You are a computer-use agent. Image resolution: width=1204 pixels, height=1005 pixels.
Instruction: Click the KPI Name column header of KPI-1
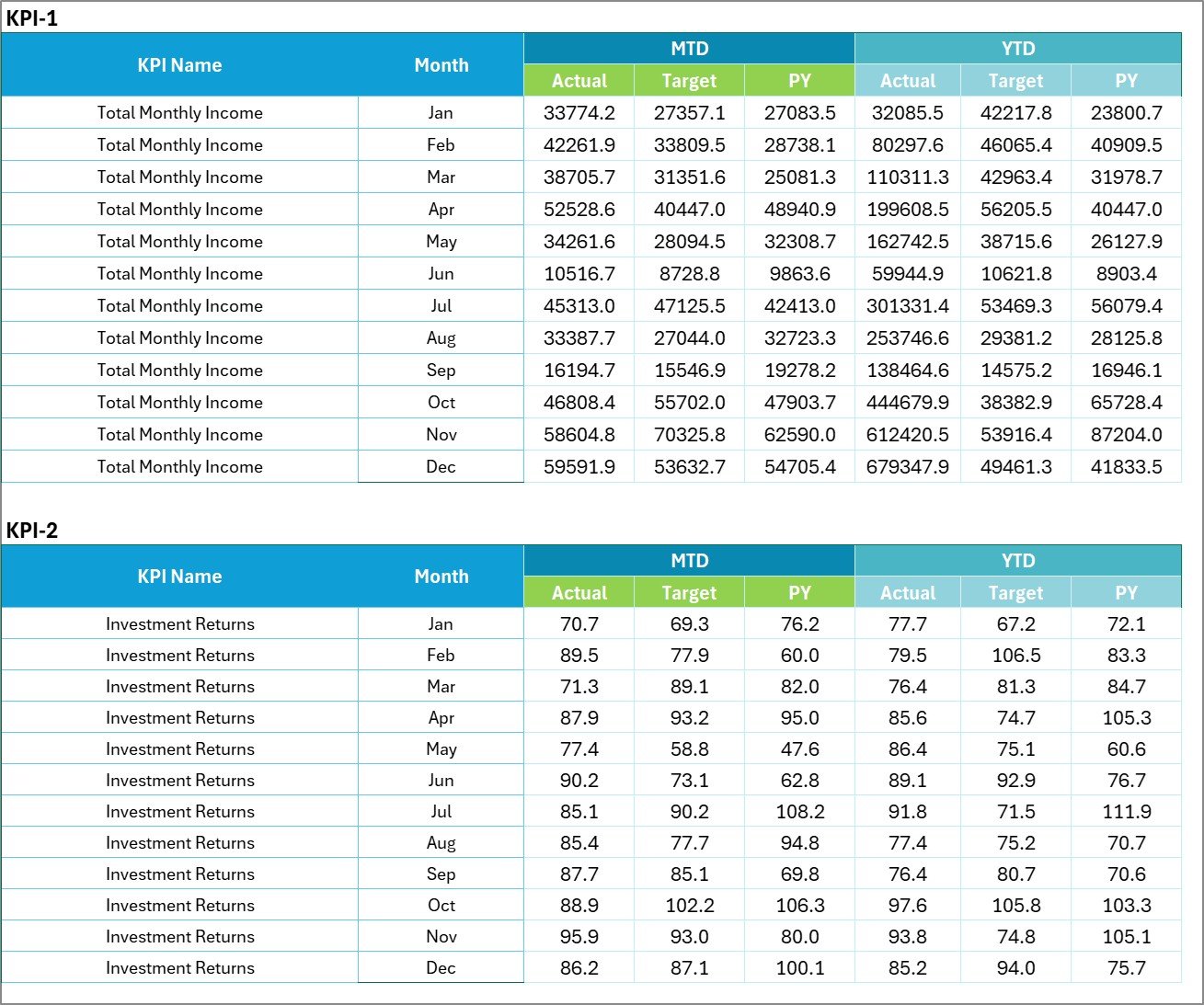(180, 64)
